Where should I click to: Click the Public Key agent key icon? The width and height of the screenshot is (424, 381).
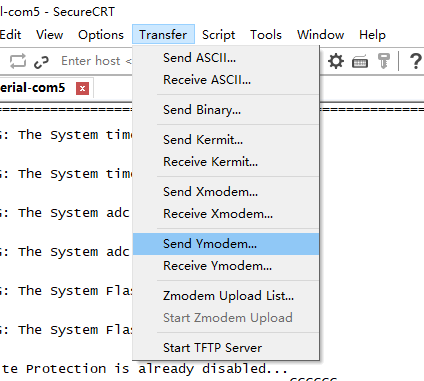383,61
